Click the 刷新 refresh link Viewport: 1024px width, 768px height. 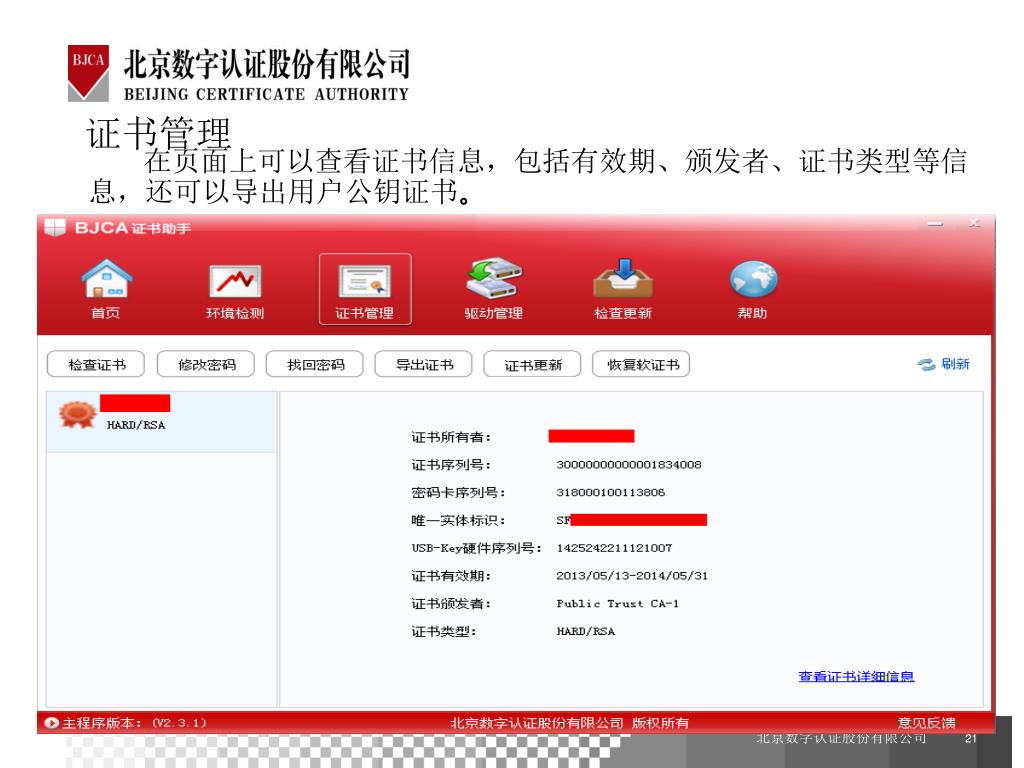955,364
